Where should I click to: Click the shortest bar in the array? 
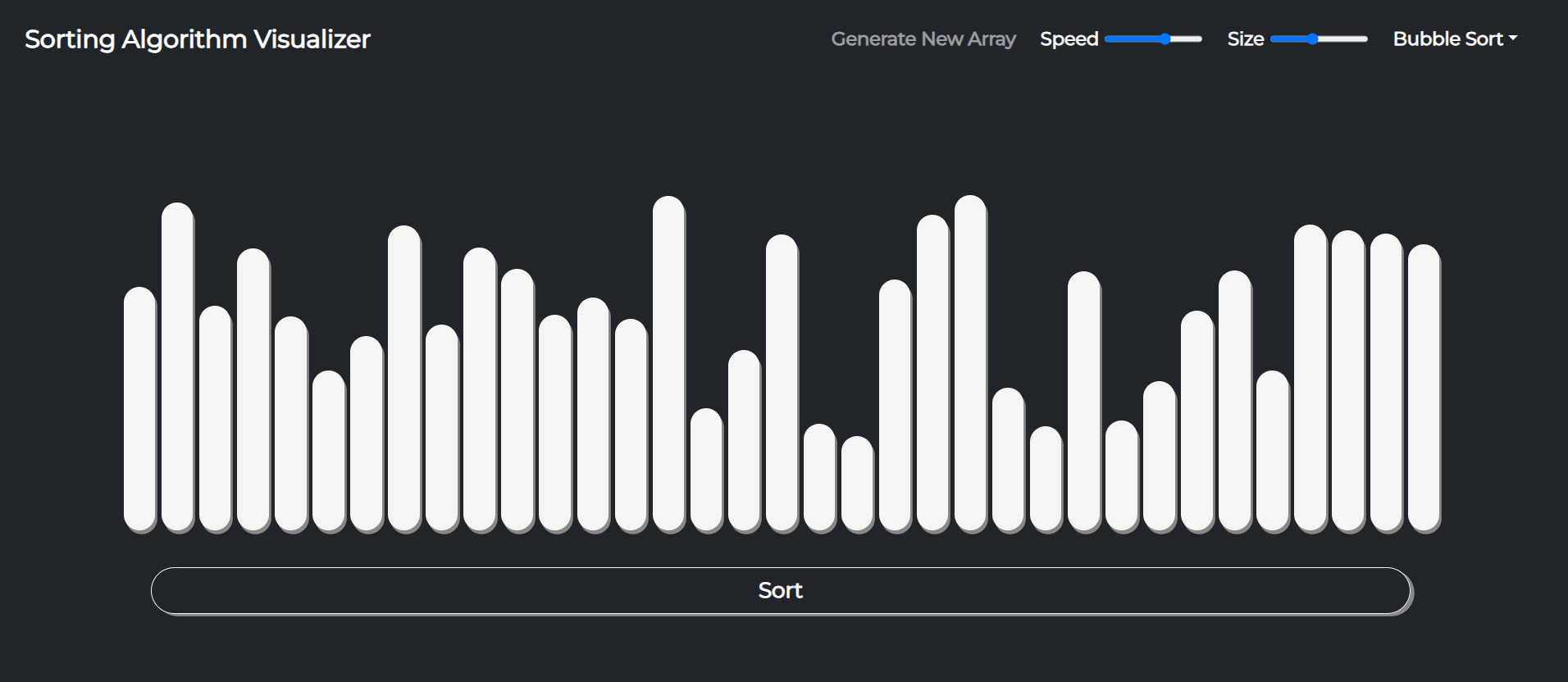coord(857,484)
